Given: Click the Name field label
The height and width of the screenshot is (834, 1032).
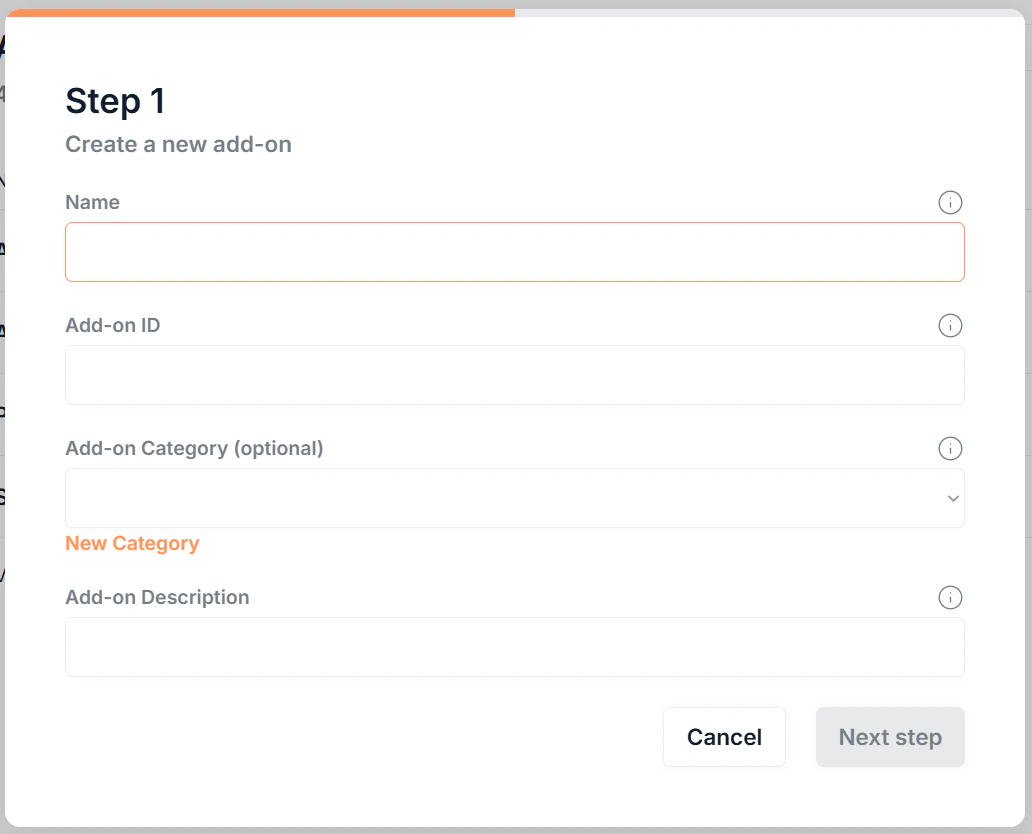Looking at the screenshot, I should pos(92,202).
